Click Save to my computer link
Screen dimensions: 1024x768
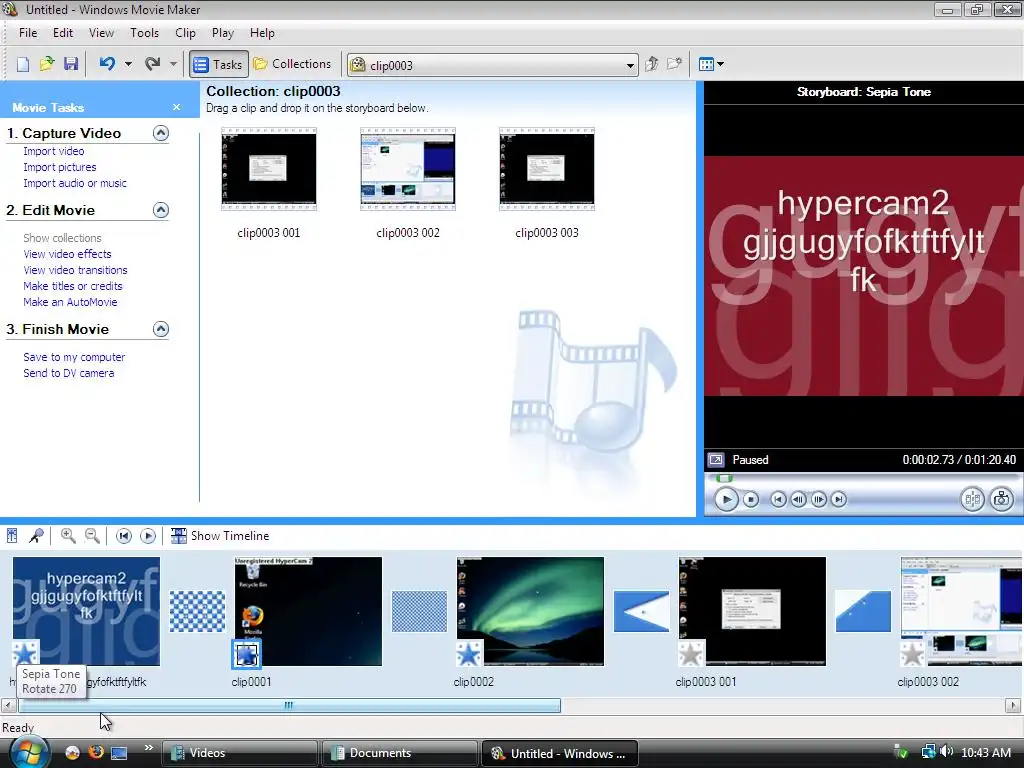point(74,357)
